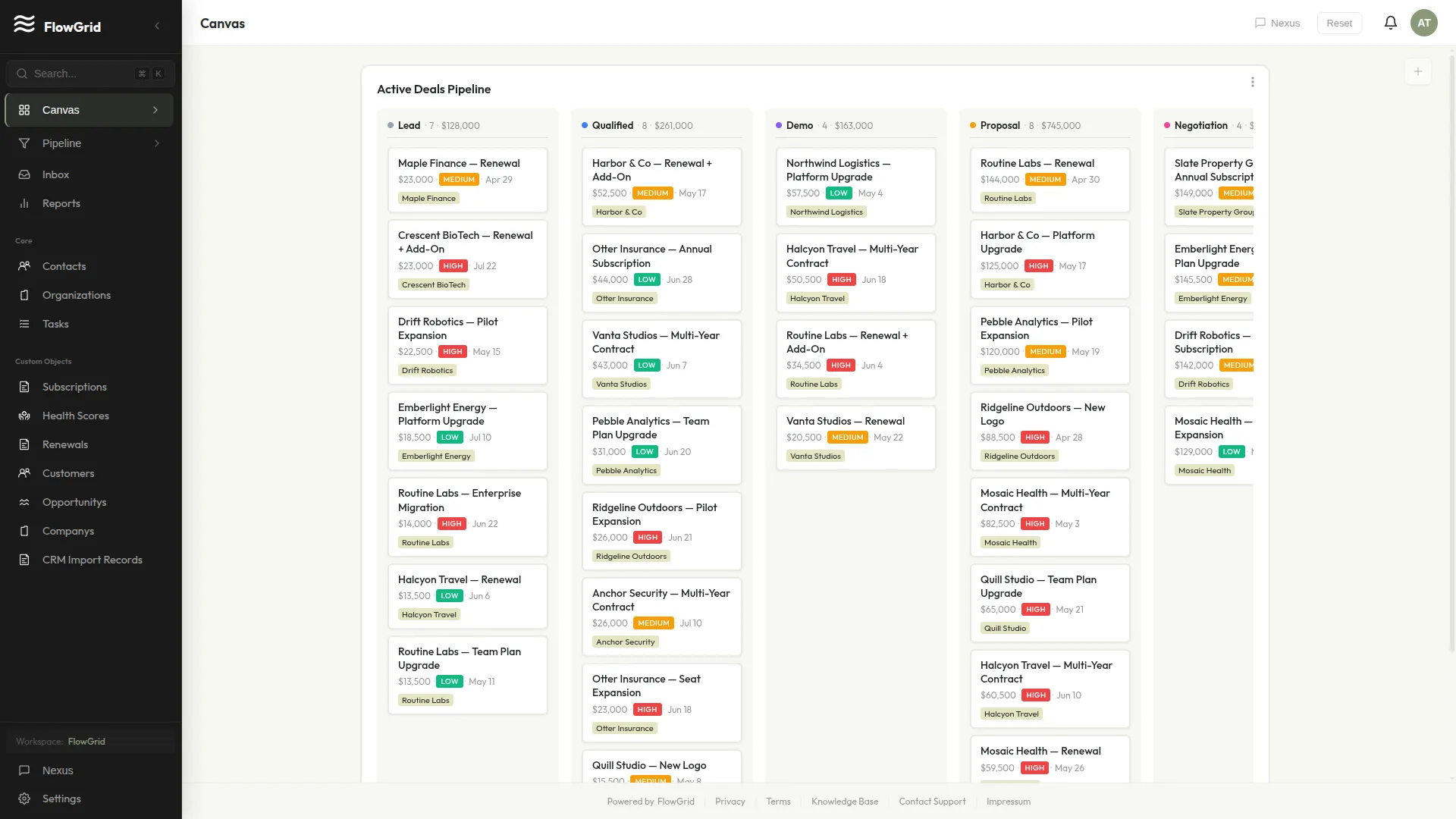Click the Customers icon
Image resolution: width=1456 pixels, height=819 pixels.
pos(24,473)
